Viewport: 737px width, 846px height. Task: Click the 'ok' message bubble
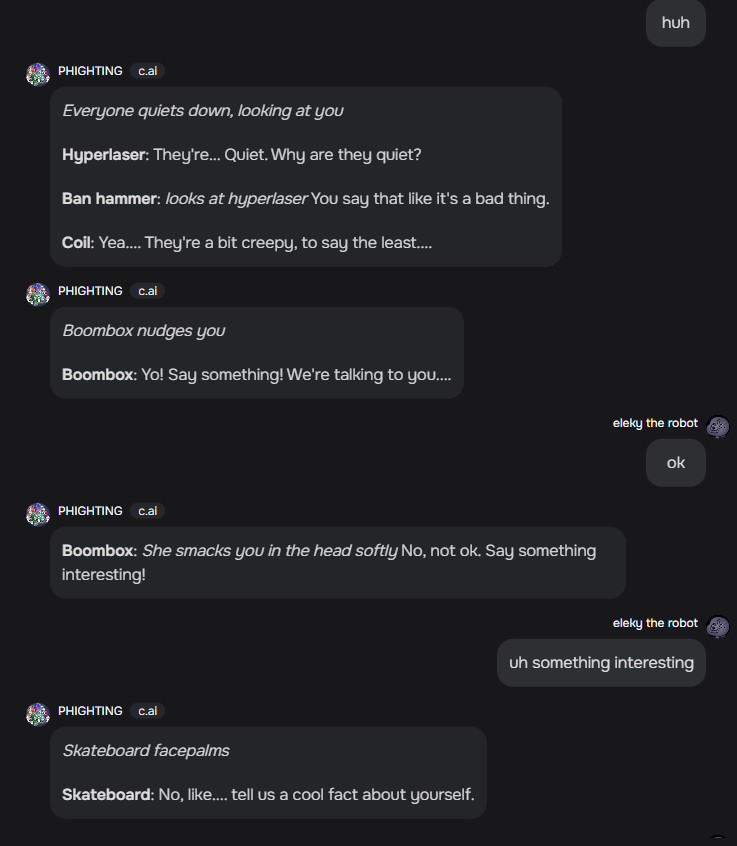click(675, 462)
